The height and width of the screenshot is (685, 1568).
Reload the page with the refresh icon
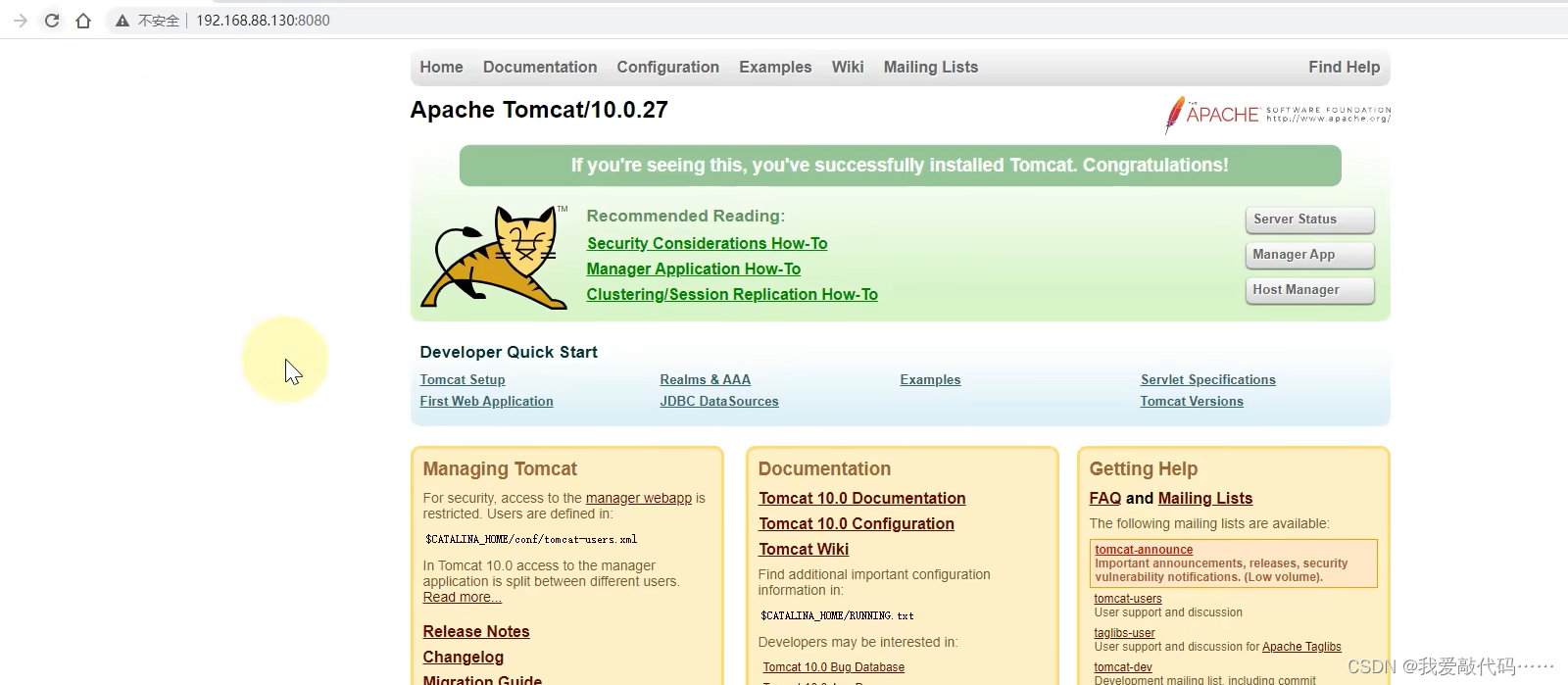(x=52, y=21)
